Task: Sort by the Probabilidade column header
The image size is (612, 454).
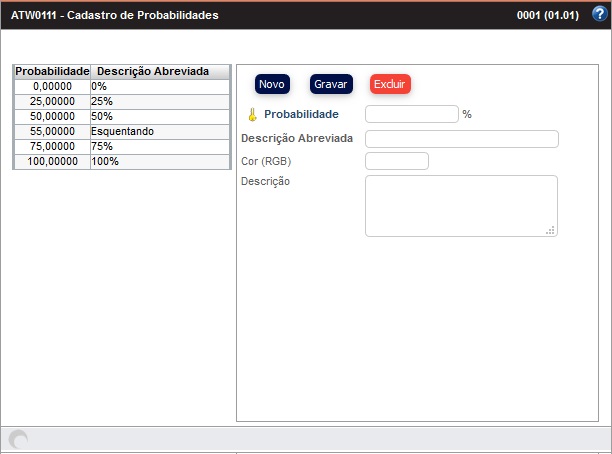Action: (x=52, y=72)
